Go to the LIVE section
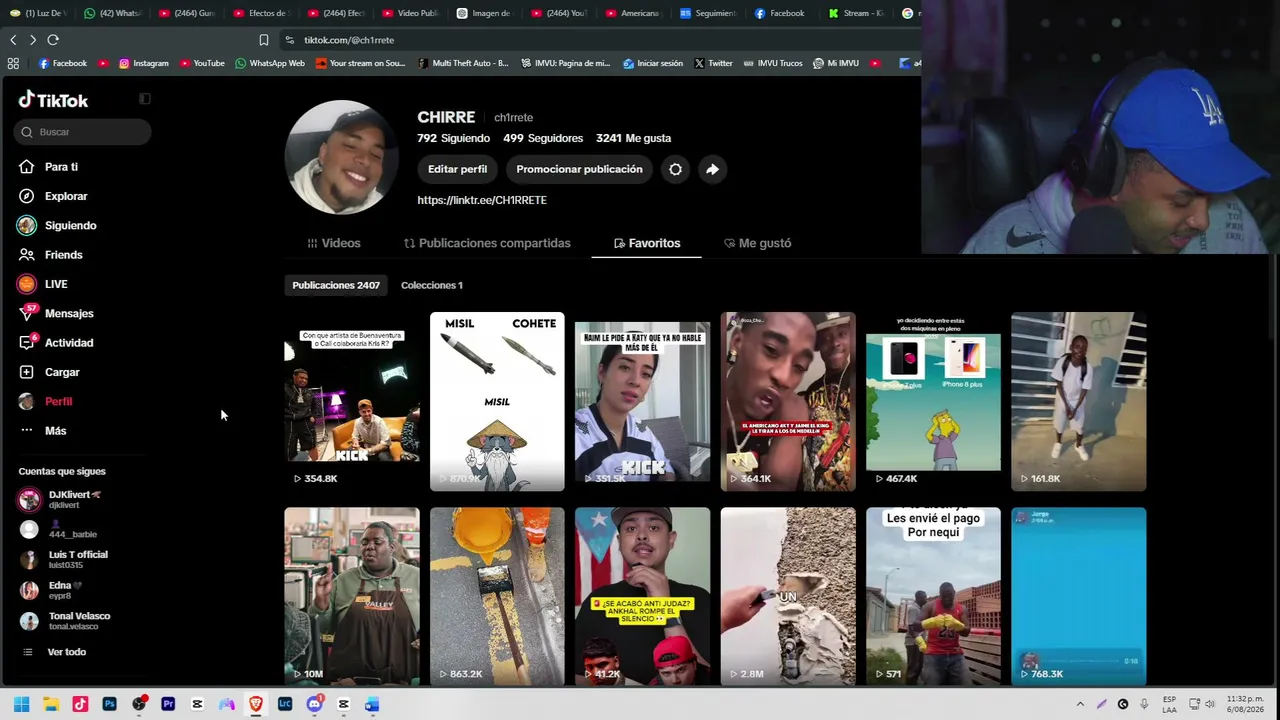This screenshot has width=1280, height=720. tap(42, 284)
